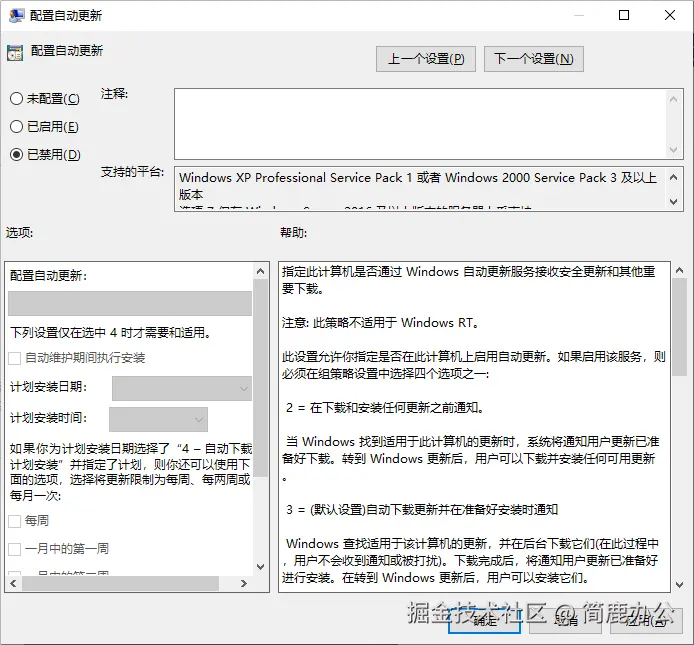This screenshot has height=645, width=694.
Task: Toggle 自动维护期间执行安装 checkbox
Action: (x=15, y=358)
